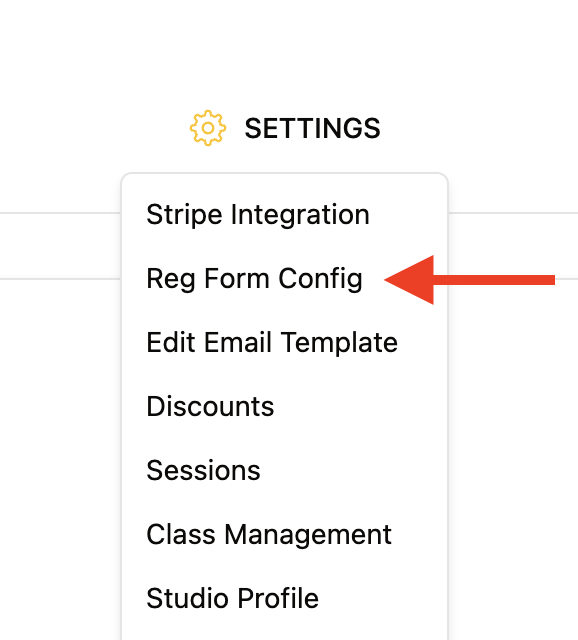Click the gear icon beside SETTINGS
The image size is (578, 640).
[x=208, y=128]
